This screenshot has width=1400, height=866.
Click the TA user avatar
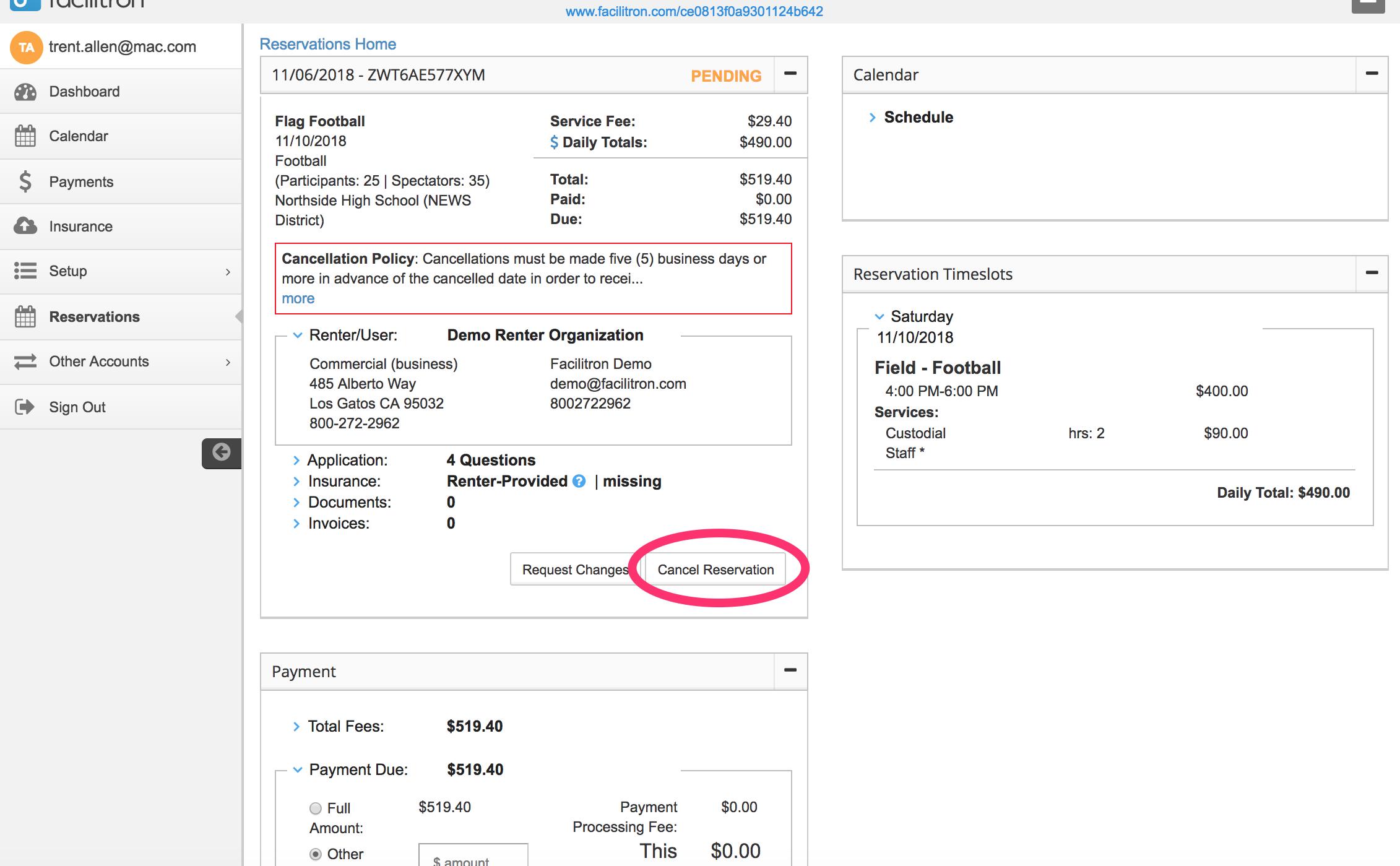[26, 48]
